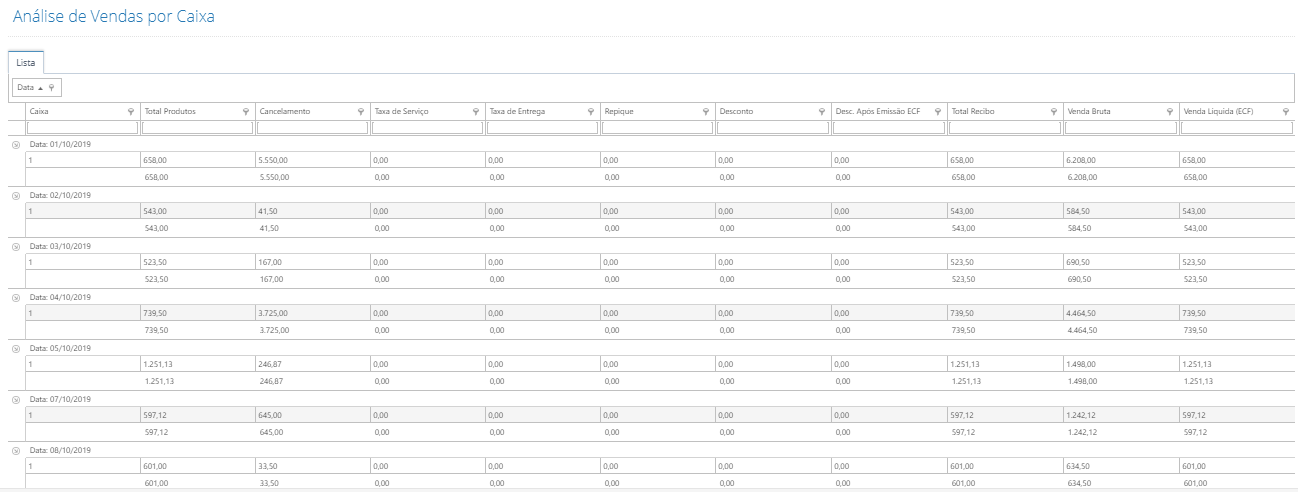
Task: Collapse the Data: 01/10/2019 group
Action: [16, 145]
